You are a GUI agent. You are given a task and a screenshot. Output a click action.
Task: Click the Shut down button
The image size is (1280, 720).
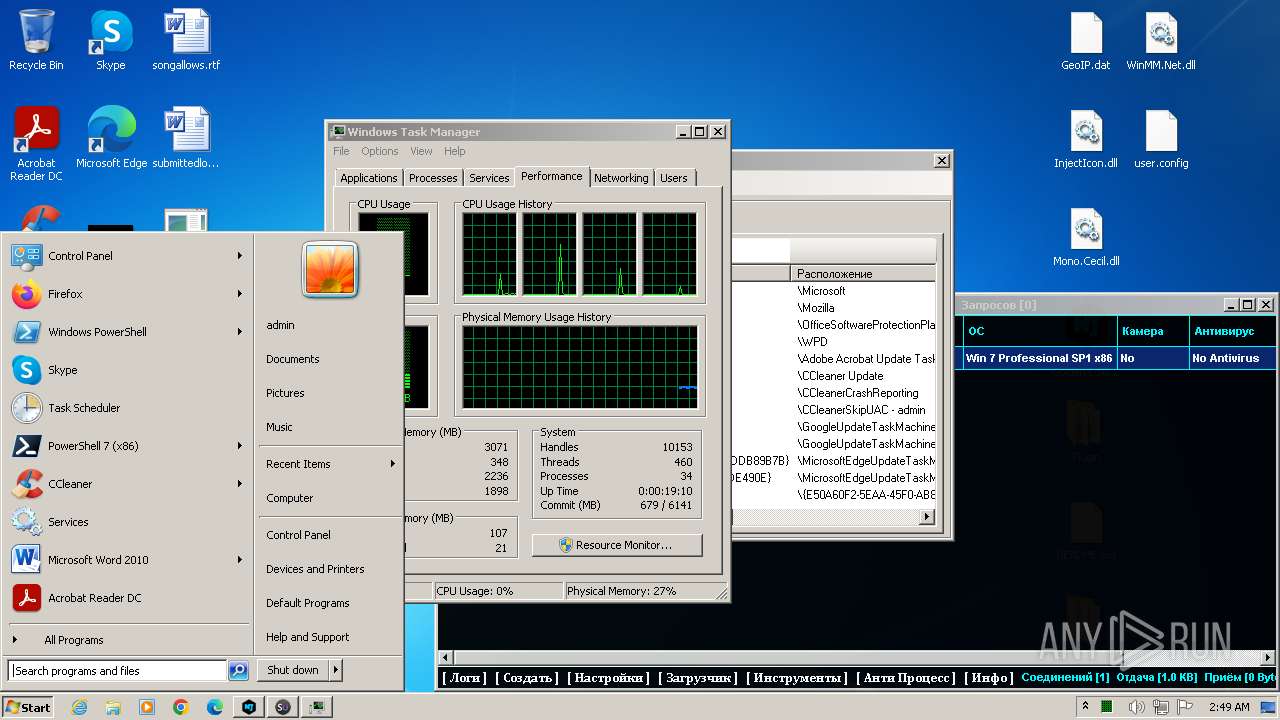(x=293, y=670)
